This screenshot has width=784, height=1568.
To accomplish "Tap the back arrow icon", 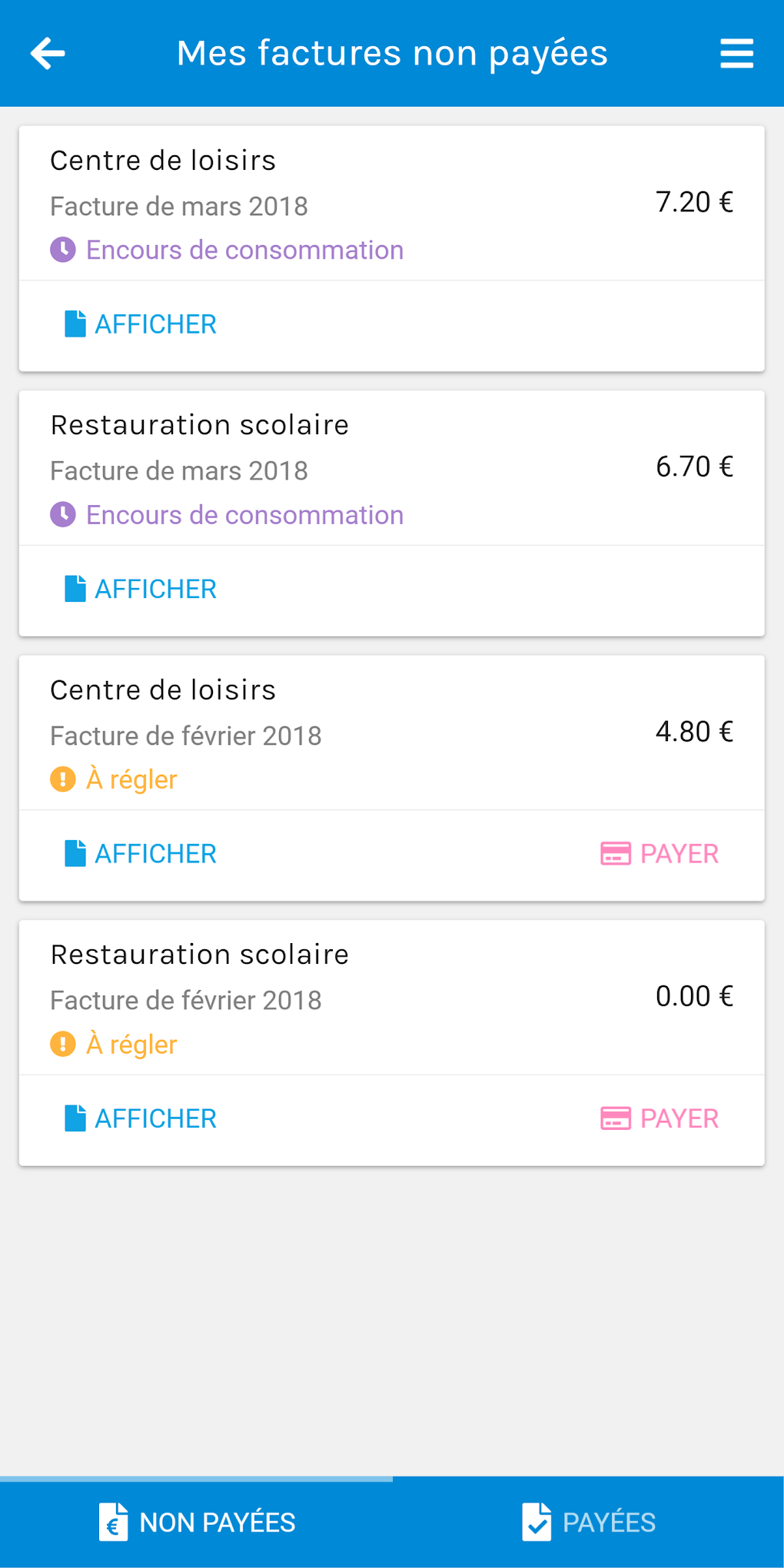I will tap(48, 54).
